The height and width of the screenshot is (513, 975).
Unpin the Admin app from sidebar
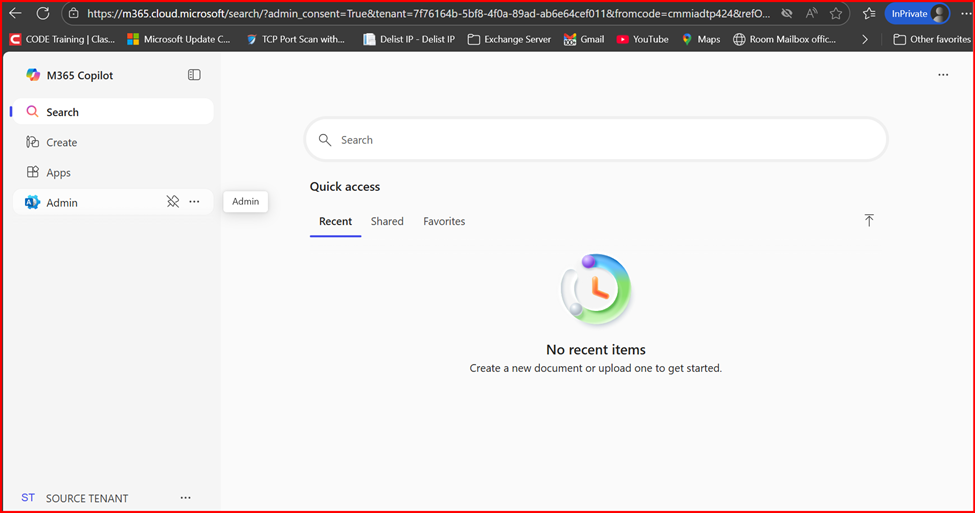172,202
